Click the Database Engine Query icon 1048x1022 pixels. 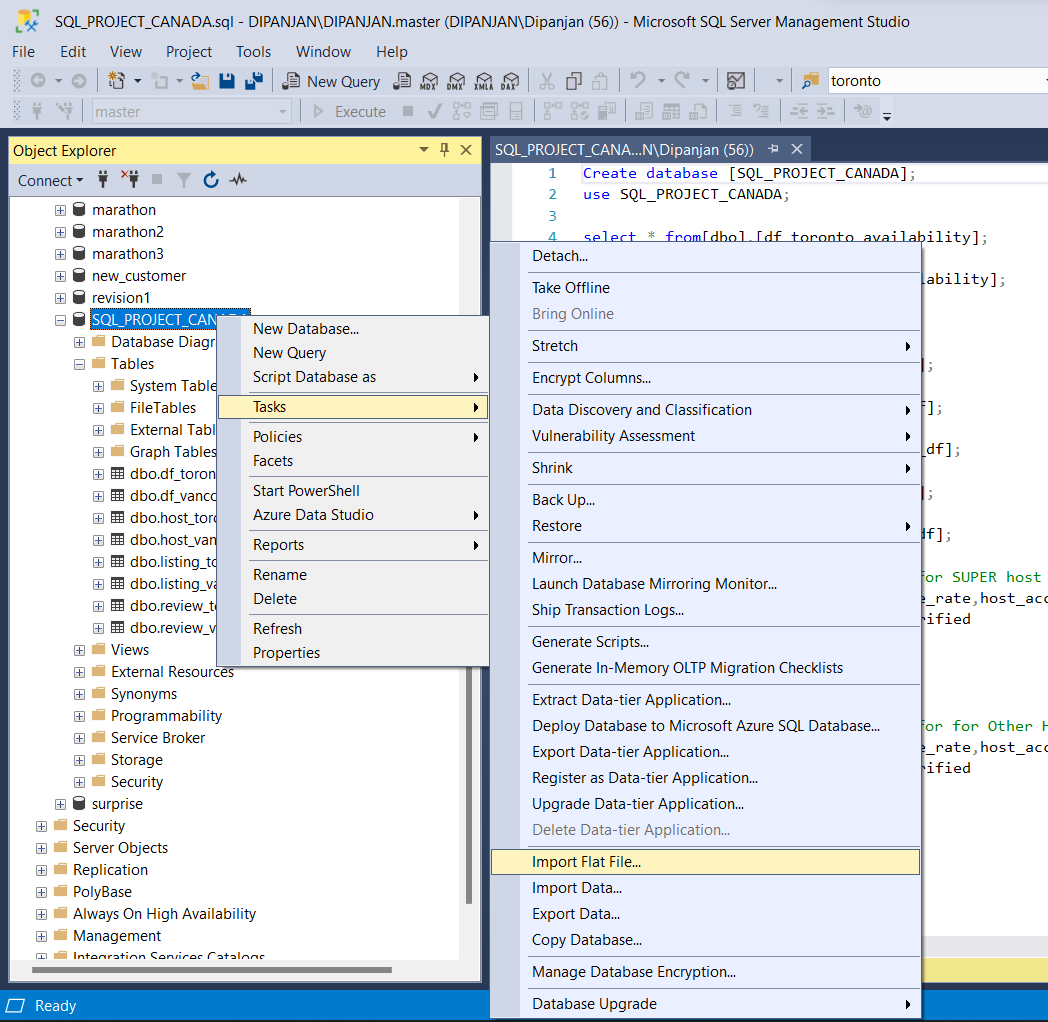[402, 82]
